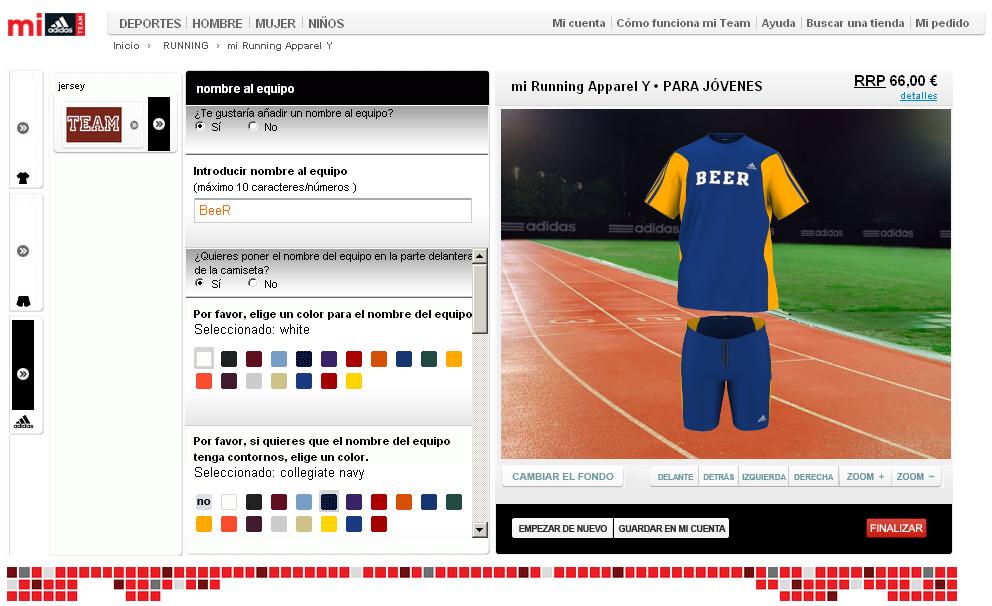Open Buscar una tienda
This screenshot has height=606, width=992.
[x=855, y=23]
